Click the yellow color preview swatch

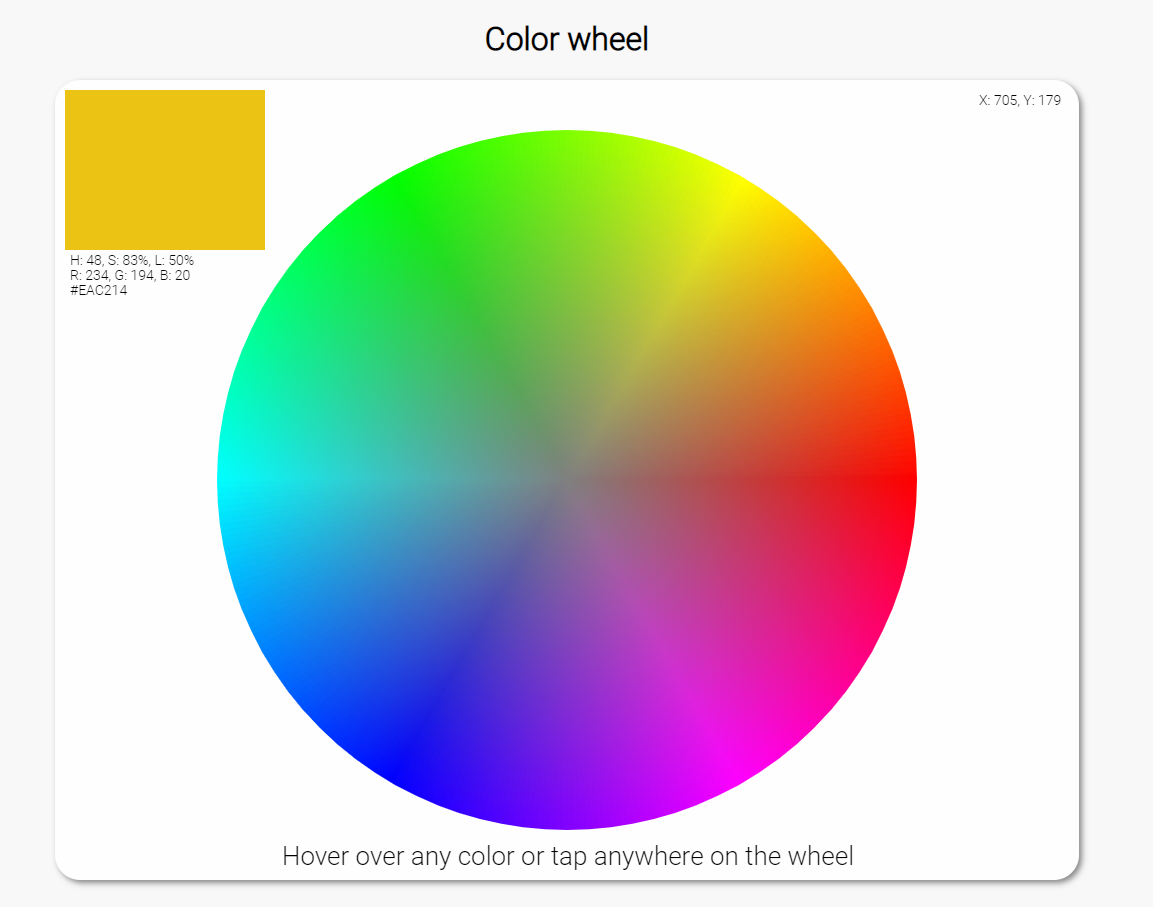[x=165, y=168]
